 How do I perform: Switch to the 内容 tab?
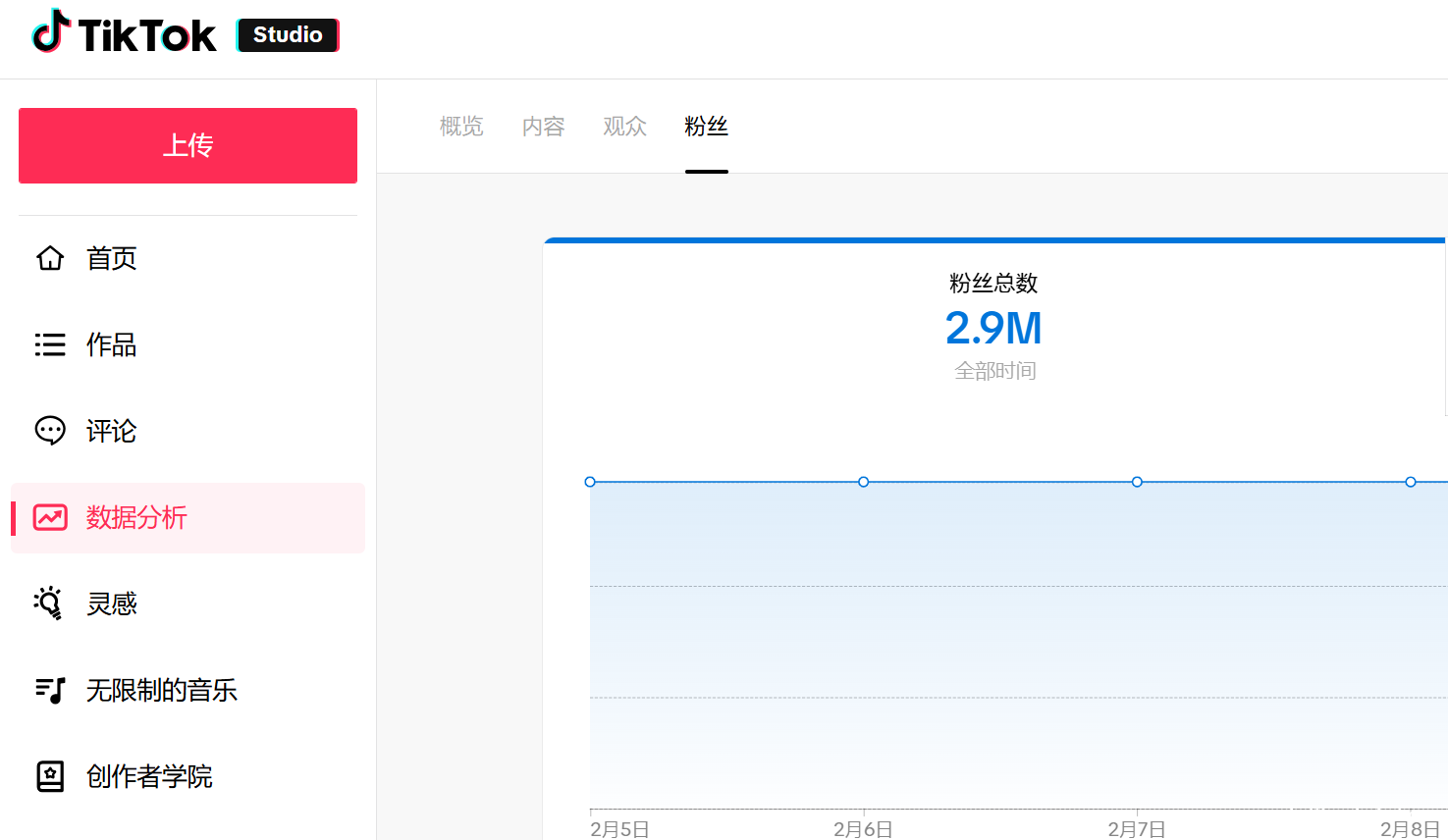pyautogui.click(x=543, y=127)
